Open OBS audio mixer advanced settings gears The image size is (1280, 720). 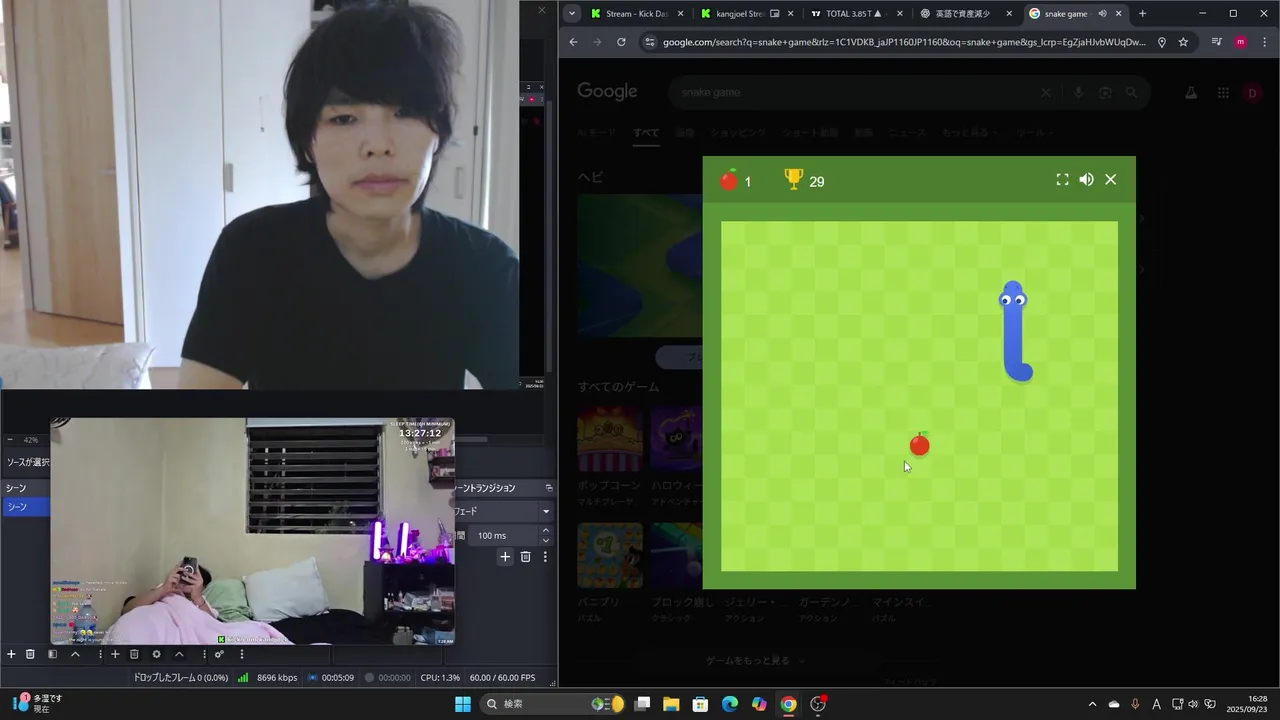(x=219, y=654)
